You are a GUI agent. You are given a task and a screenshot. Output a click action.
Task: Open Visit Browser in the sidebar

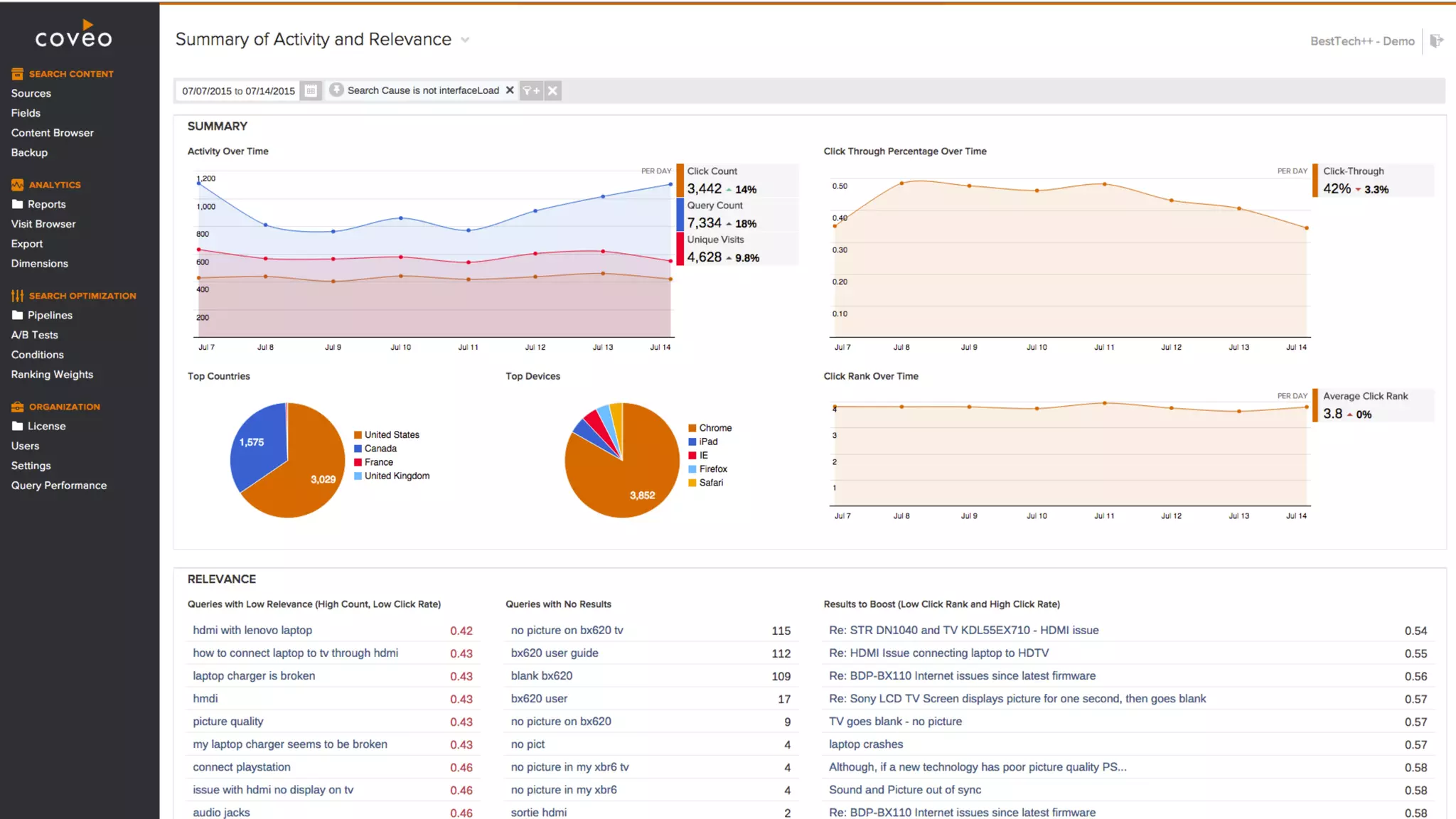(x=43, y=224)
